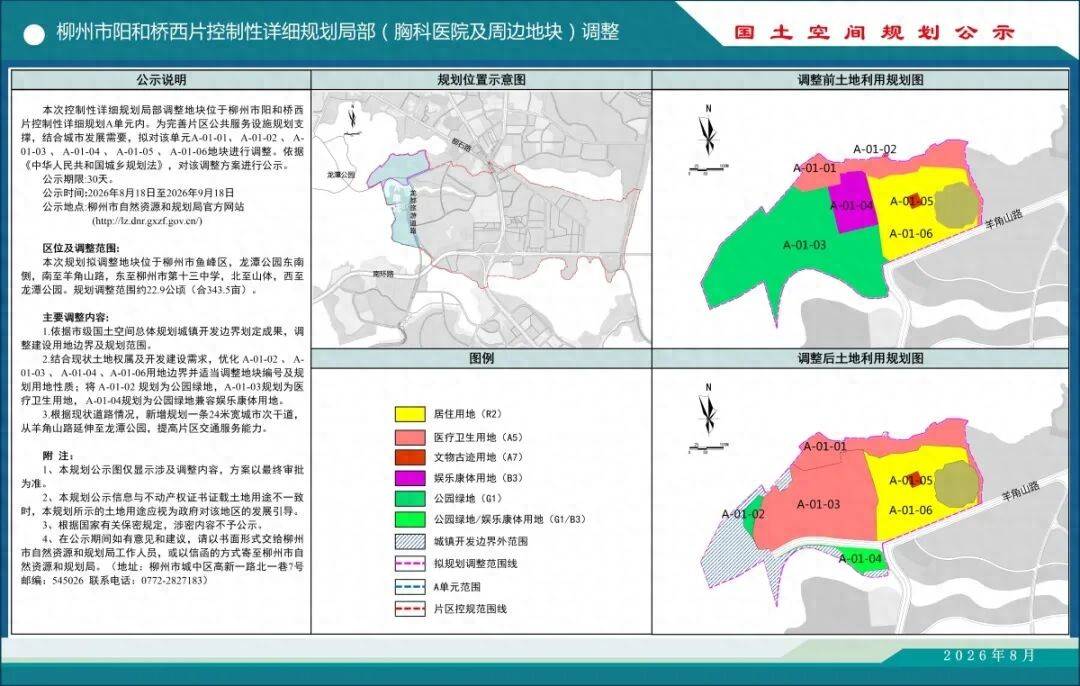1080x686 pixels.
Task: Click the red dashed 片区控规范围线 legend icon
Action: click(410, 609)
